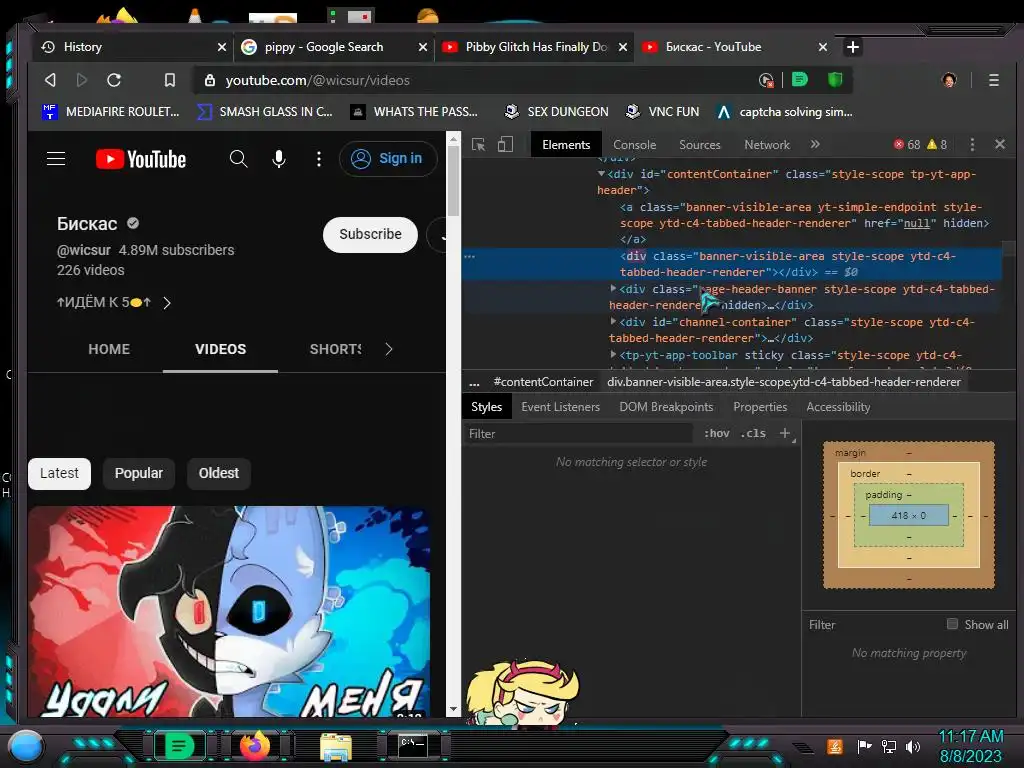Viewport: 1024px width, 768px height.
Task: Click the latest video thumbnail
Action: (x=229, y=611)
